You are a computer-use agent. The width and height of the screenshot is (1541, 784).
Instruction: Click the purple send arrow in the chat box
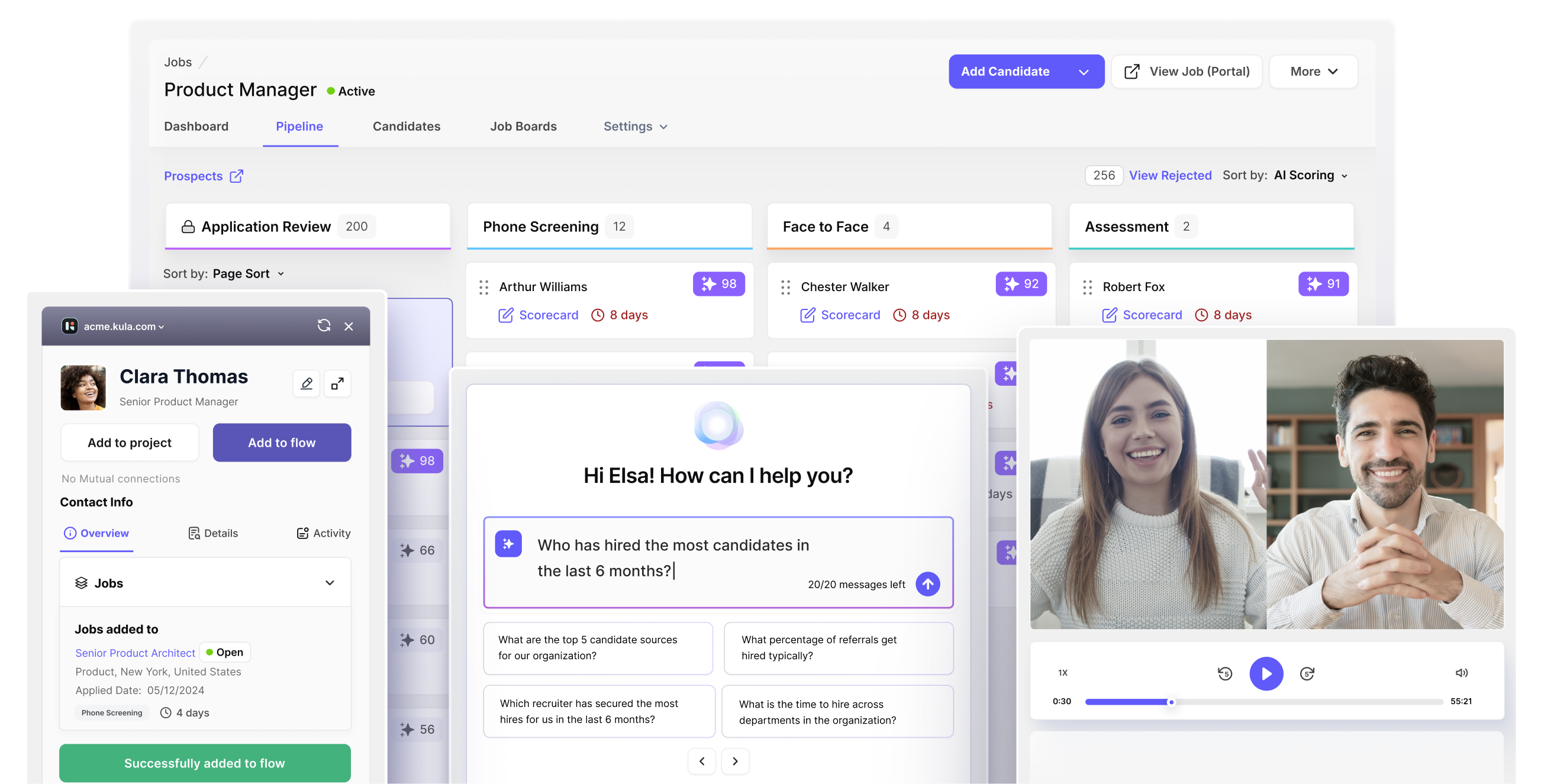(x=927, y=583)
